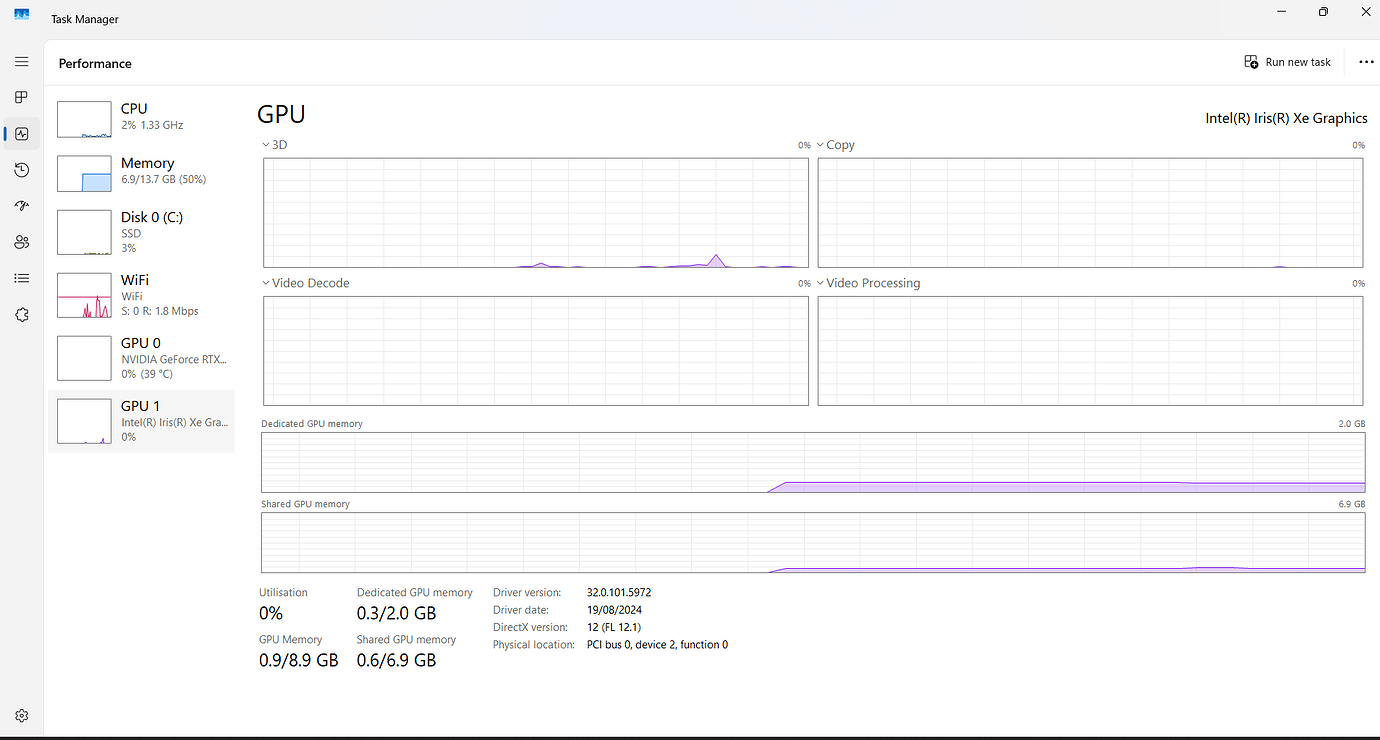Screen dimensions: 1380x740
Task: Open the Services page icon
Action: [21, 314]
